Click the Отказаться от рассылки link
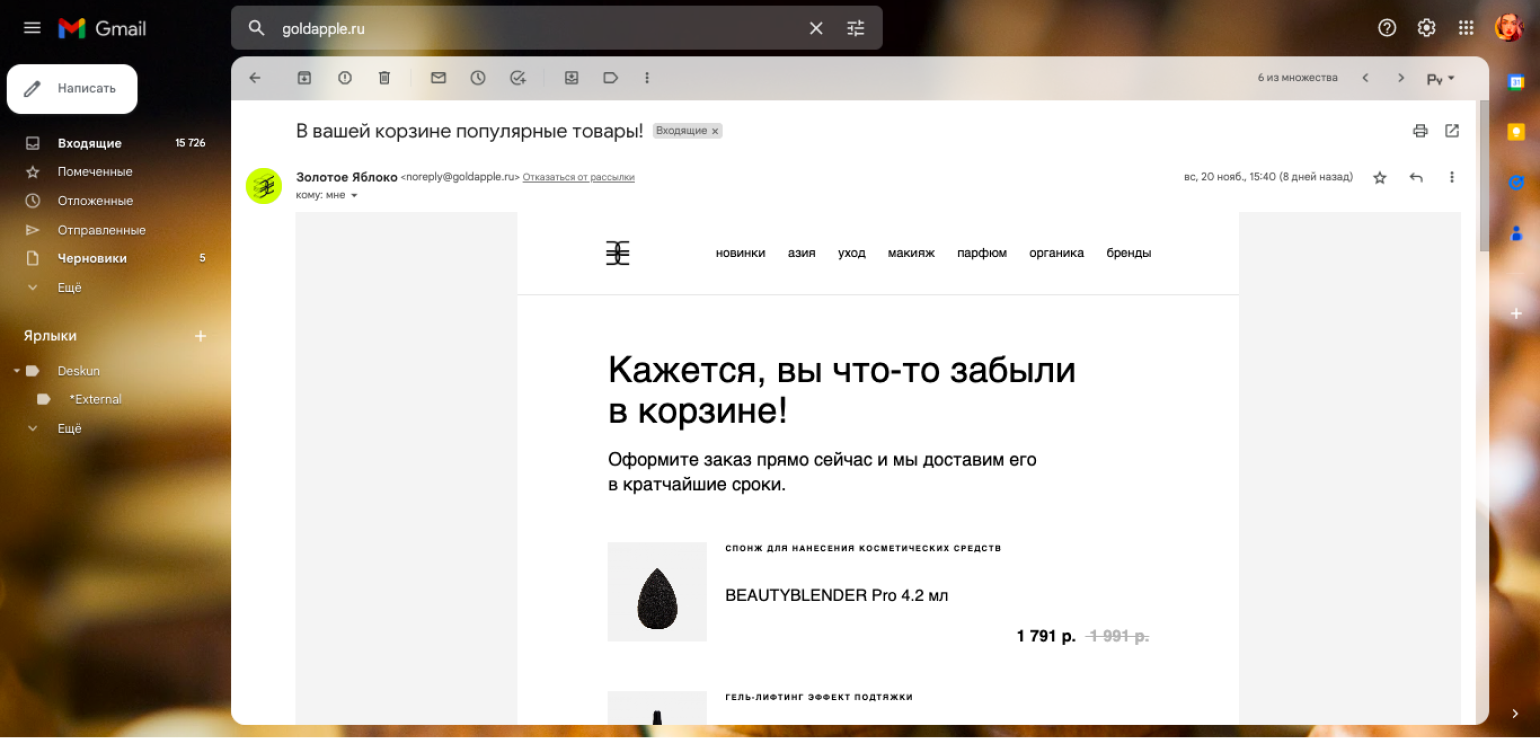 (578, 177)
